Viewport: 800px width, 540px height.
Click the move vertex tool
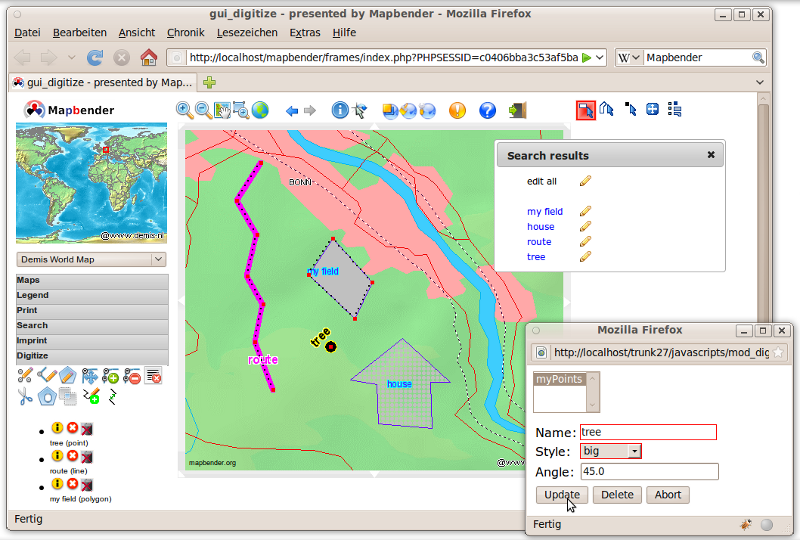[90, 376]
